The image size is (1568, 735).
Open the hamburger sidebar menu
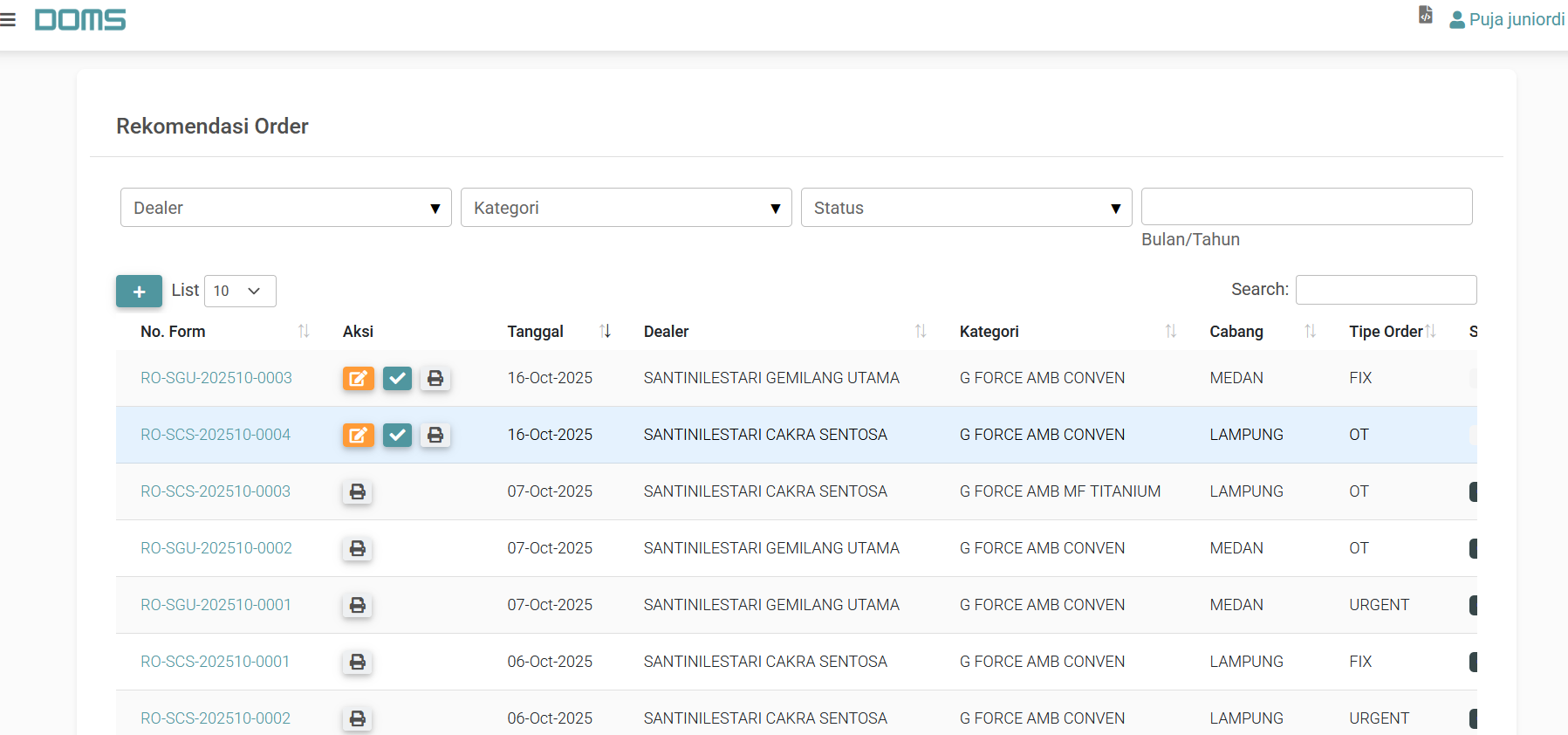point(8,20)
